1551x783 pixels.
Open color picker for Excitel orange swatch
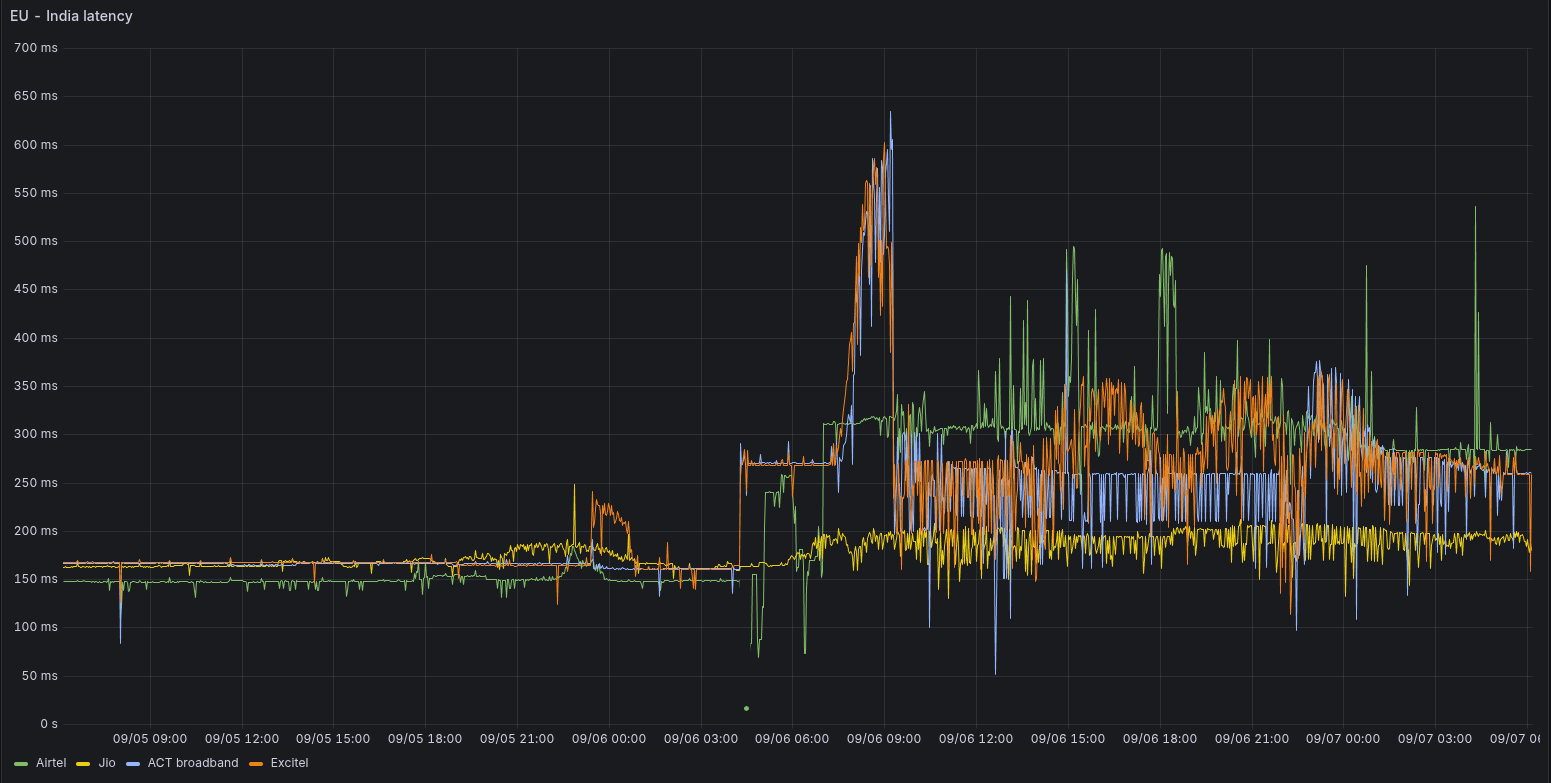256,764
